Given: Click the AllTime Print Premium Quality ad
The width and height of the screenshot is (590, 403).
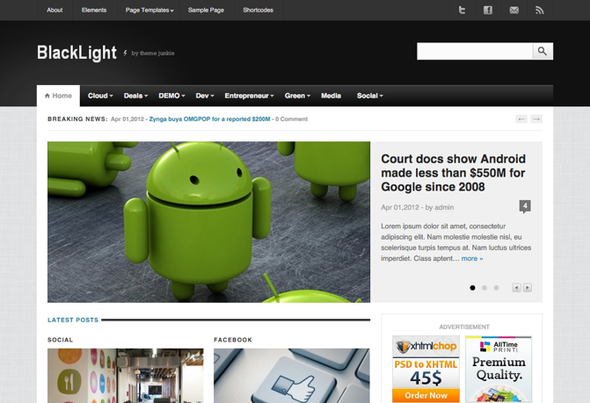Looking at the screenshot, I should click(x=499, y=370).
